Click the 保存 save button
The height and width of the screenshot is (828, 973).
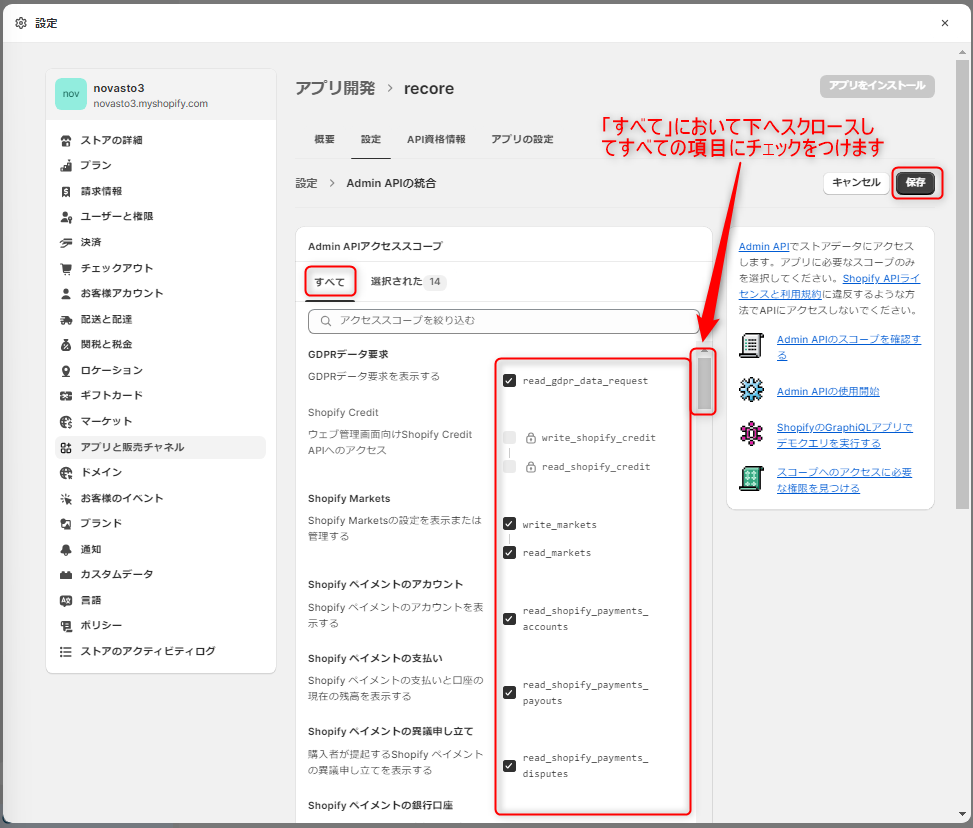[x=915, y=182]
